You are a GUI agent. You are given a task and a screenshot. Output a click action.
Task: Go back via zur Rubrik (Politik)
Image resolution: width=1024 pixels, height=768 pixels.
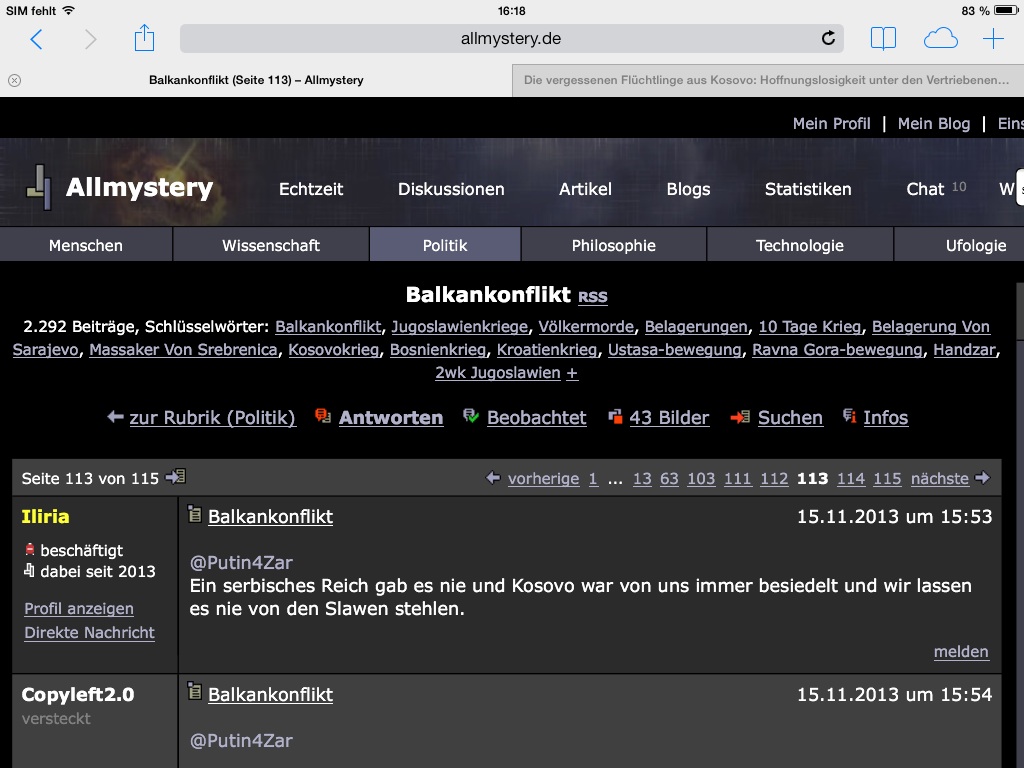click(212, 417)
